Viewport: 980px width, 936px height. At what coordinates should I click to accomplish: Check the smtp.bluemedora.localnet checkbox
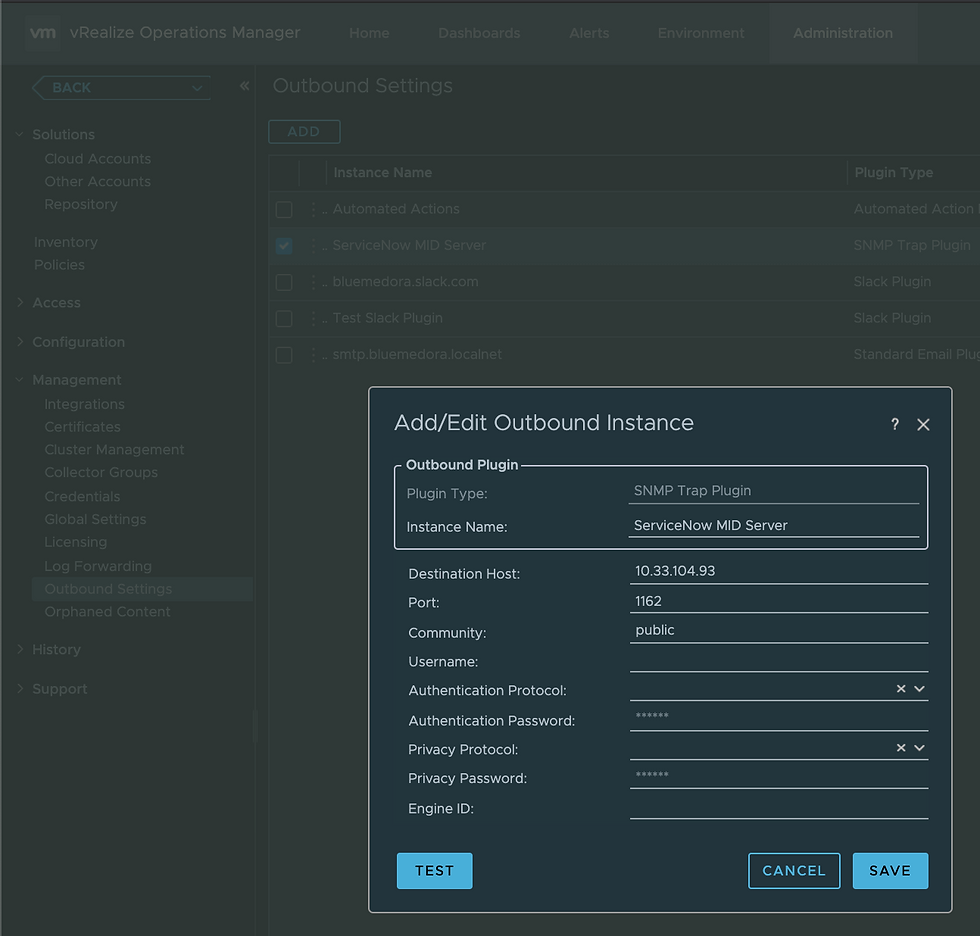tap(284, 355)
